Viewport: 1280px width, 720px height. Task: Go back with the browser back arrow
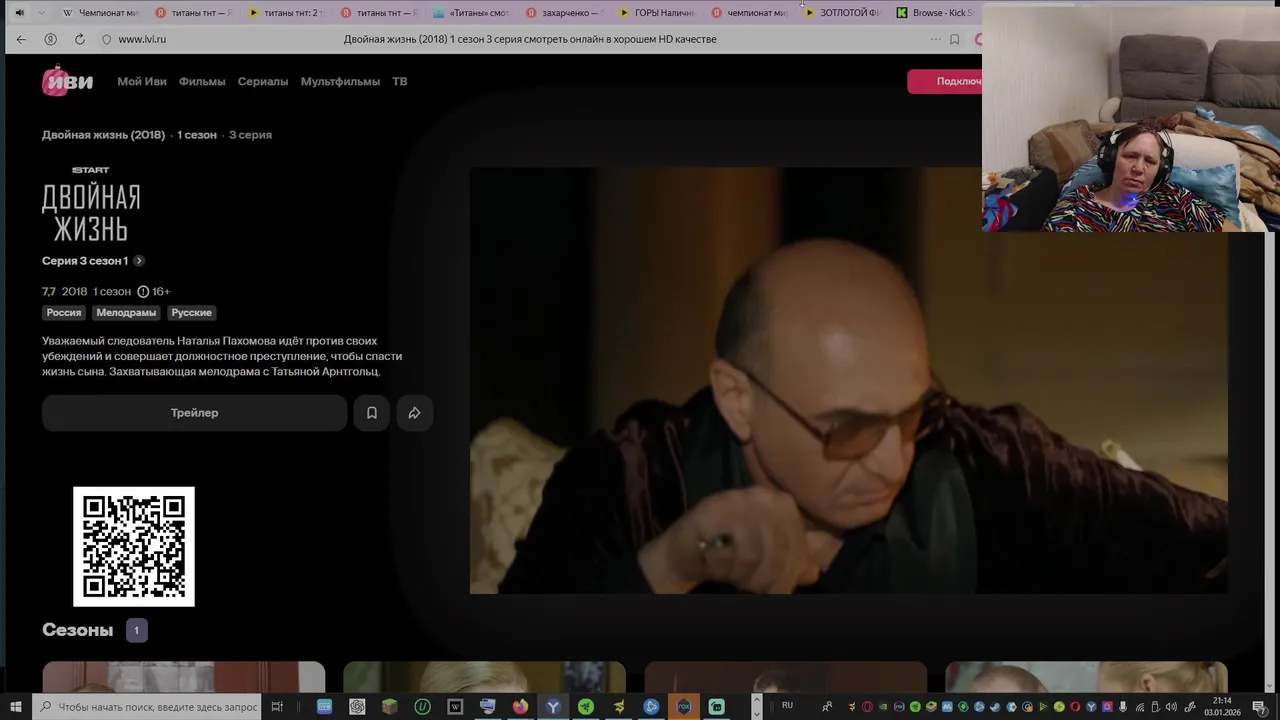(x=21, y=39)
